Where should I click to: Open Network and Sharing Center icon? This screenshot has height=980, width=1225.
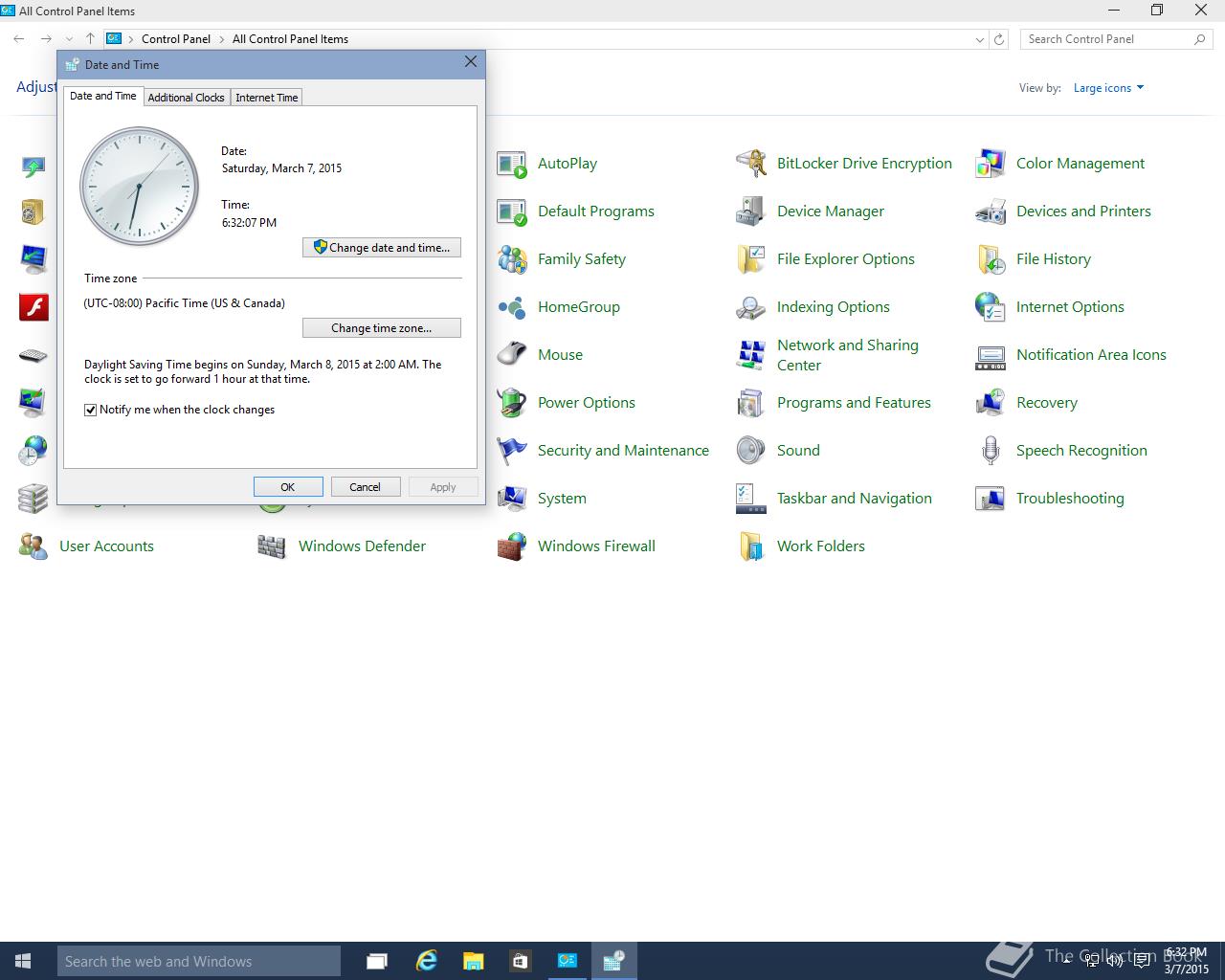(x=751, y=355)
